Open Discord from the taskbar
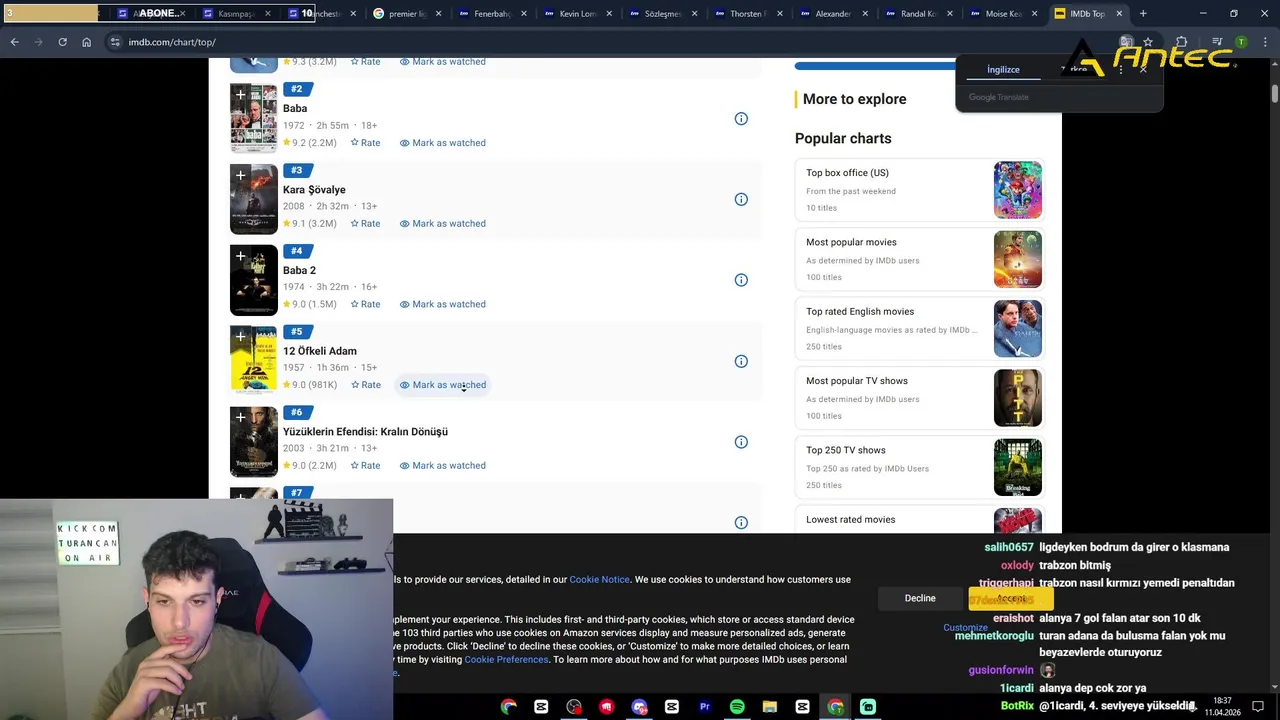This screenshot has width=1280, height=720. pos(639,707)
